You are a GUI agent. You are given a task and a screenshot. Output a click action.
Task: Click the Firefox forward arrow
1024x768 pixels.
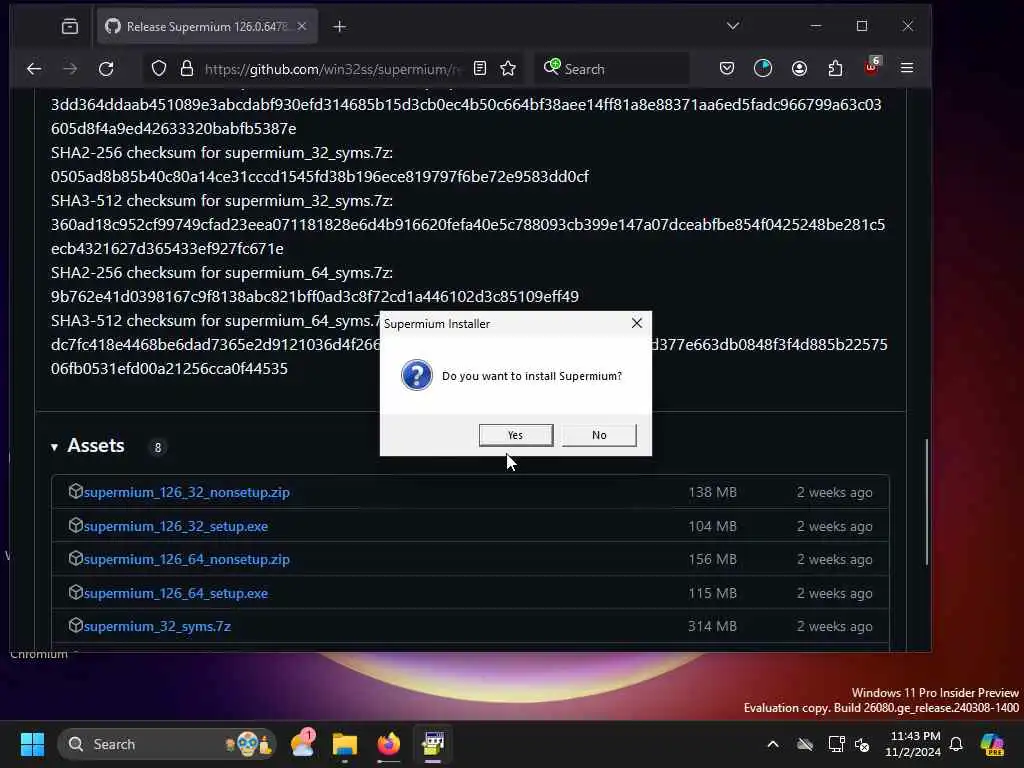pos(70,69)
